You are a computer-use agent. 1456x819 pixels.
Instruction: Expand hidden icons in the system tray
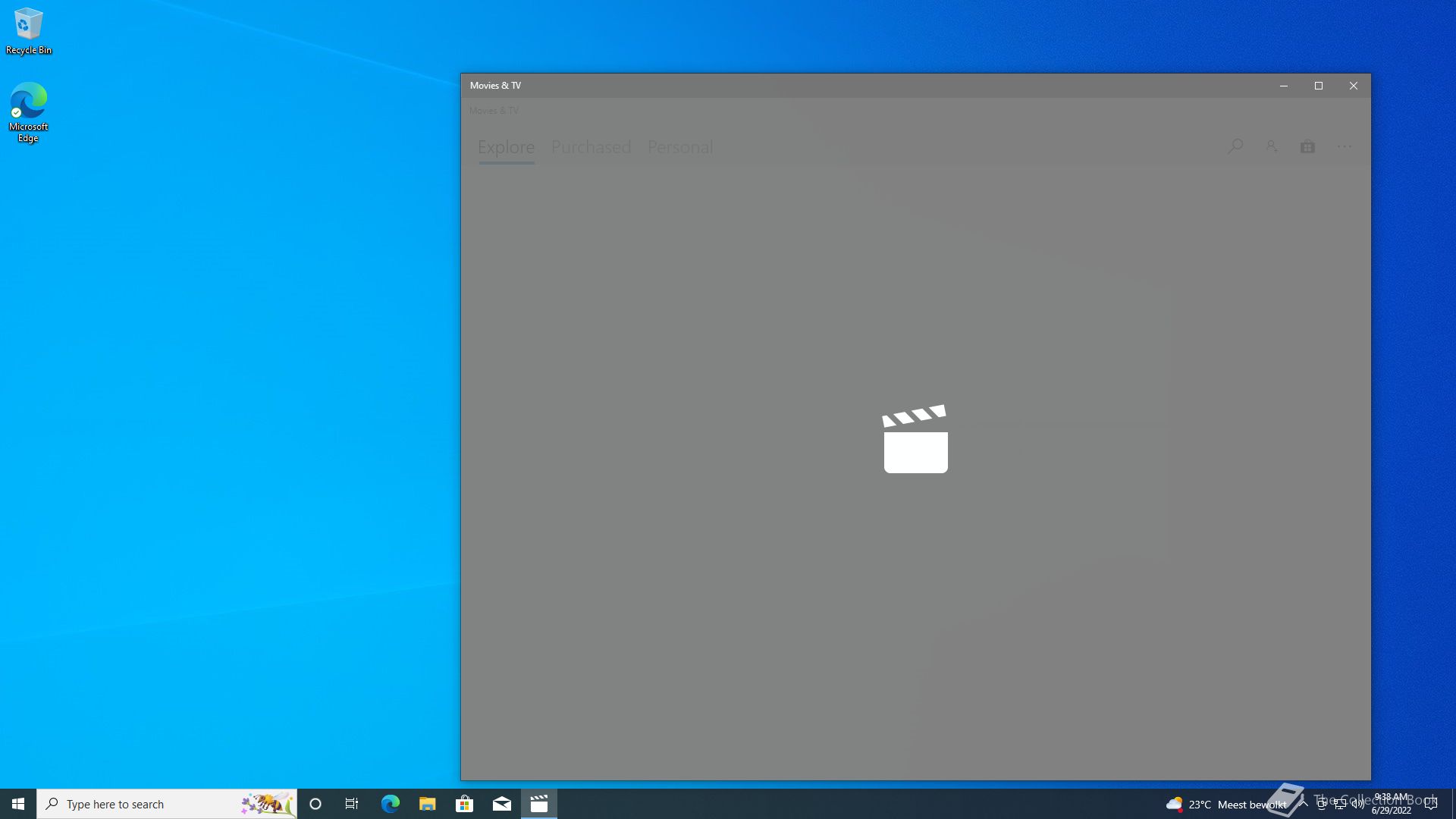coord(1303,804)
